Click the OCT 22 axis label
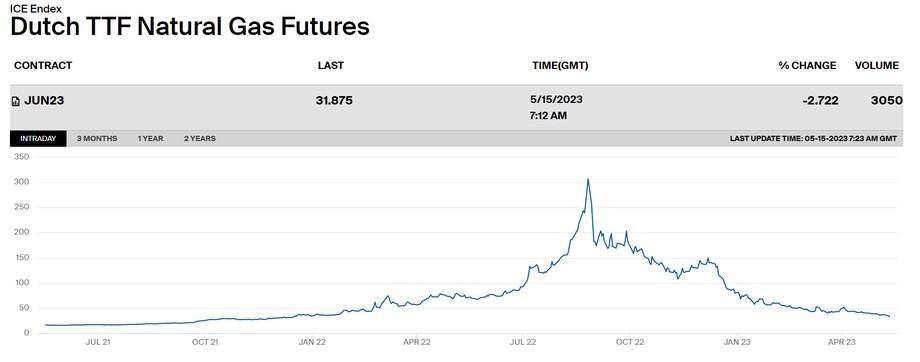The height and width of the screenshot is (362, 920). pyautogui.click(x=630, y=341)
